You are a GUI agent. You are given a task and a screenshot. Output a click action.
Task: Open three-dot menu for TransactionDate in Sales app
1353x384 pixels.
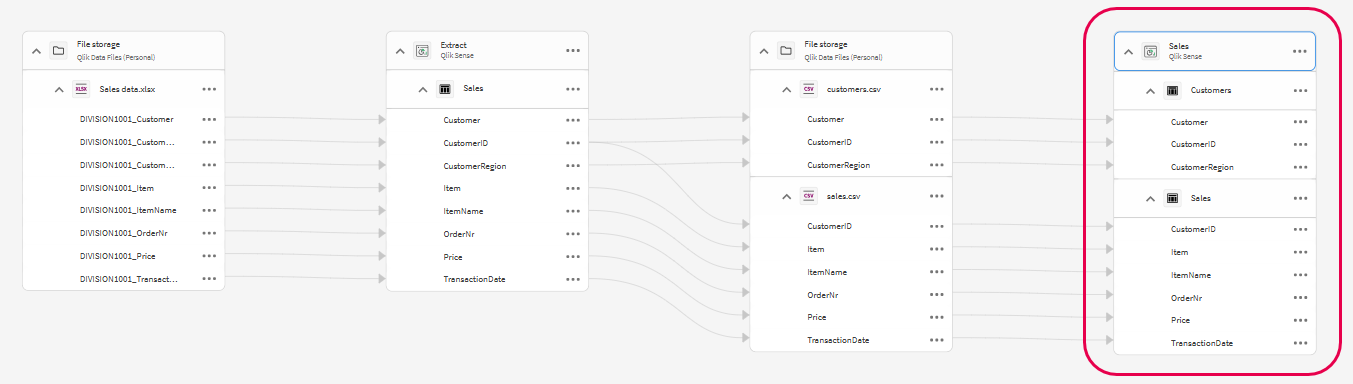[1300, 343]
